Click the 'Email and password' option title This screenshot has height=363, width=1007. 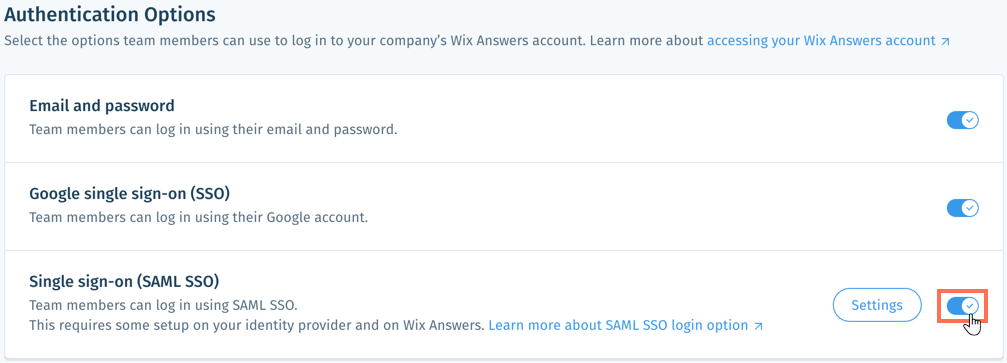pos(102,105)
